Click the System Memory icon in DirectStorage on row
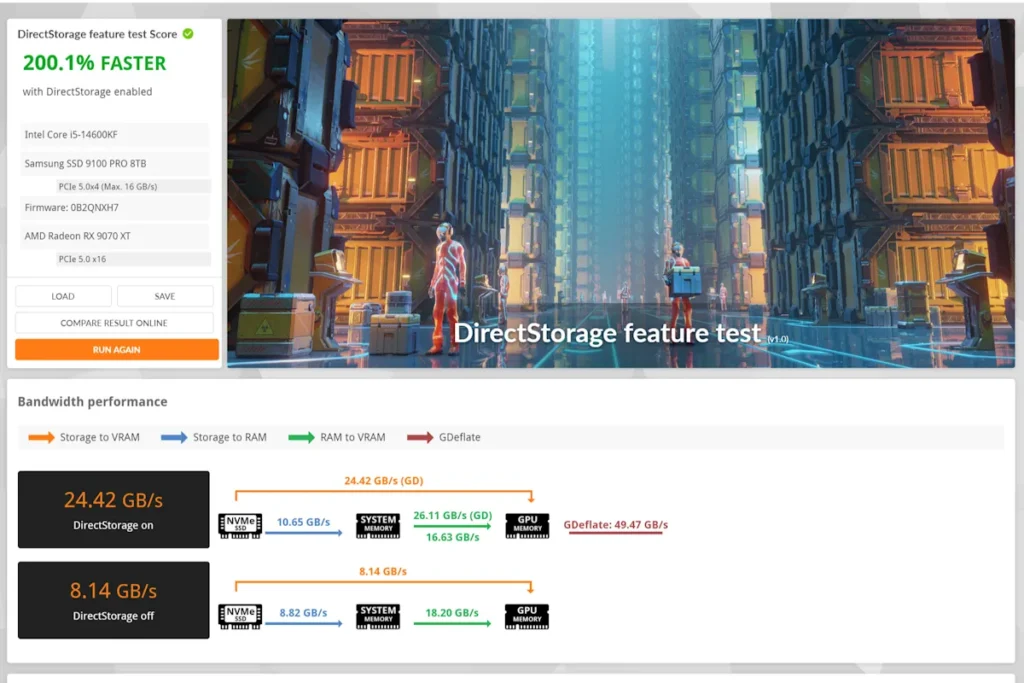1024x683 pixels. 378,526
